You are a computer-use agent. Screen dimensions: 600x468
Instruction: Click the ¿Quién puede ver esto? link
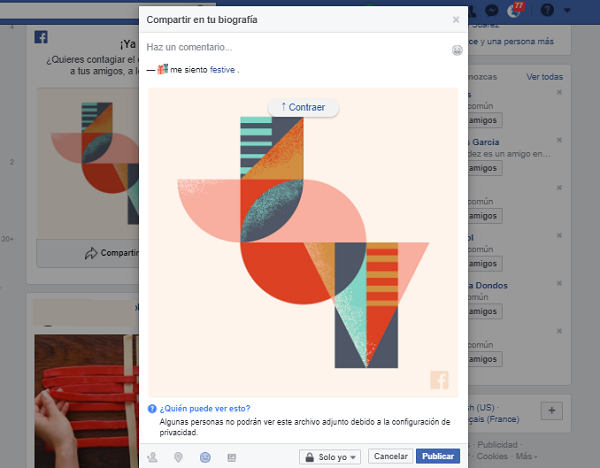coord(204,408)
